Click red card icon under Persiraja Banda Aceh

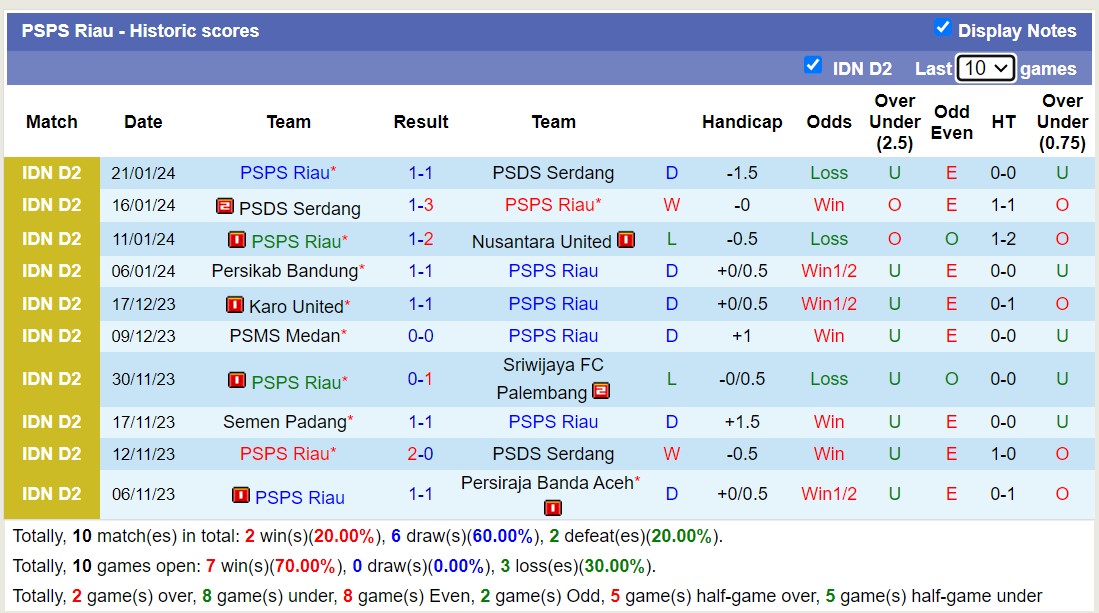(x=553, y=508)
